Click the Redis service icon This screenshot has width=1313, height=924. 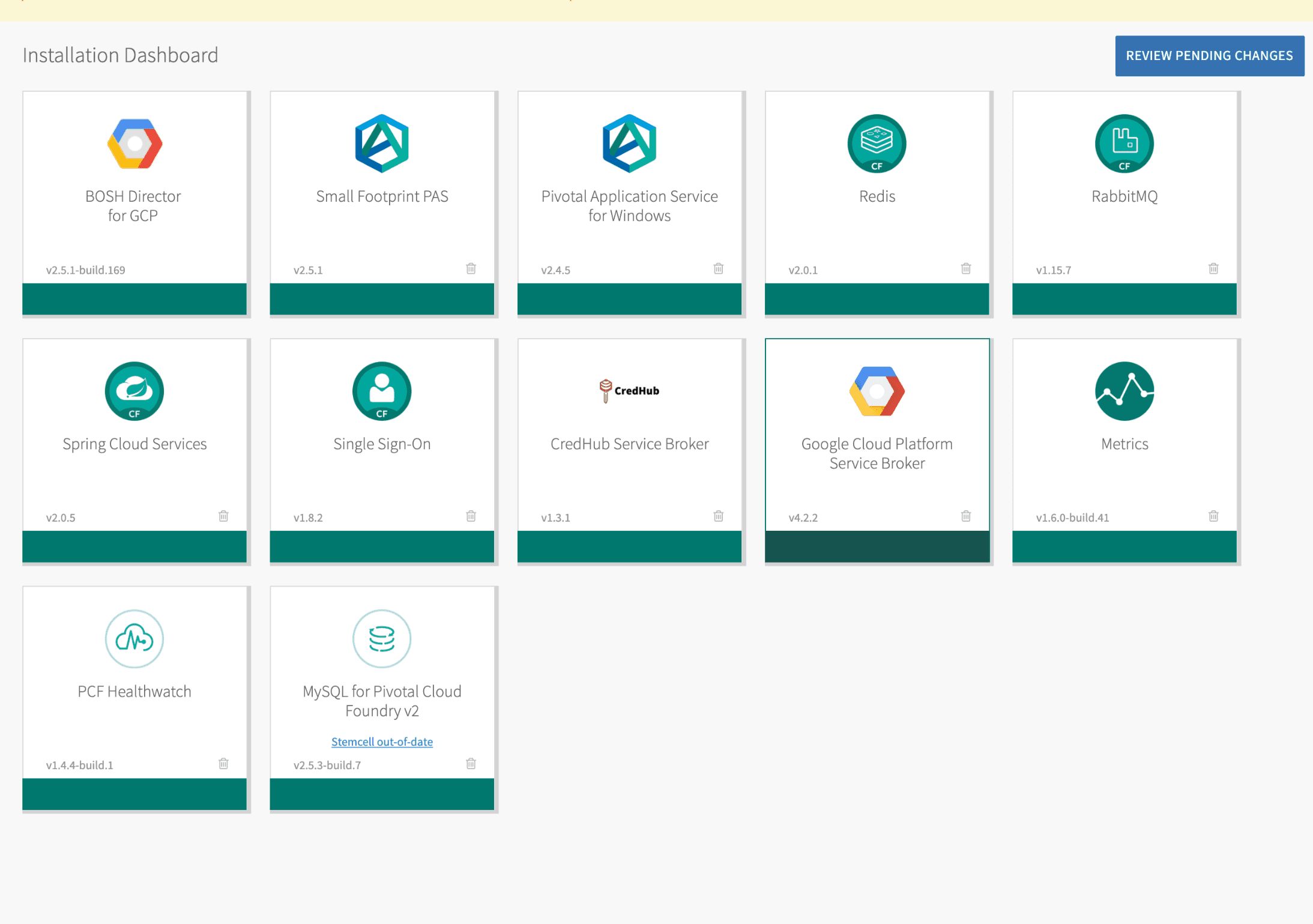(x=877, y=143)
